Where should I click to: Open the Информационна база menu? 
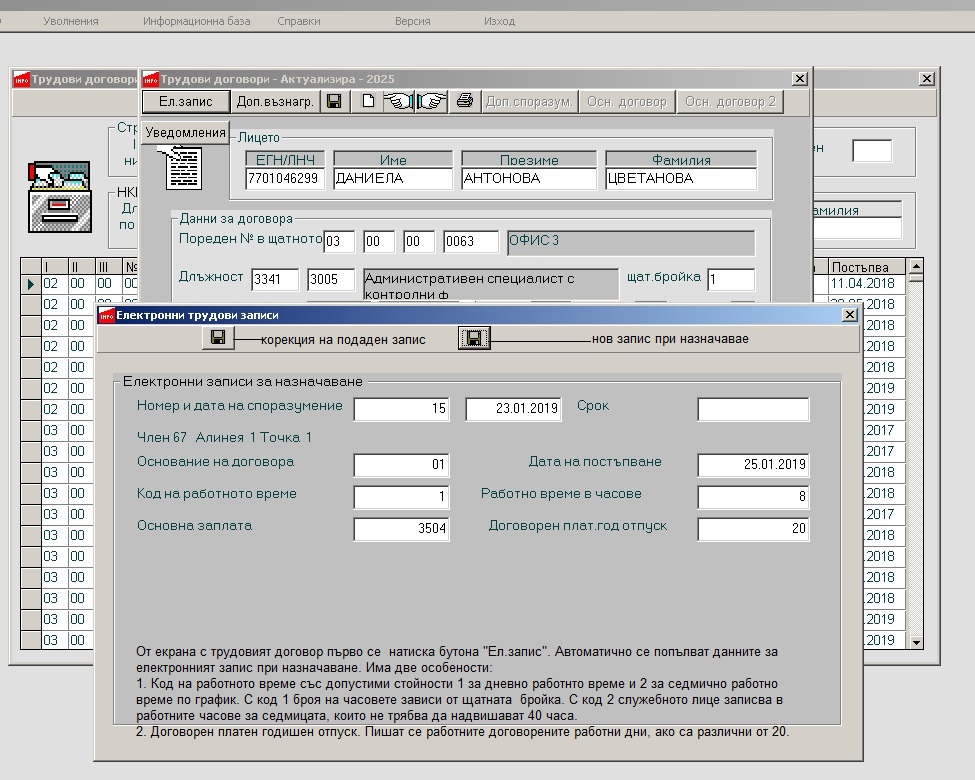pyautogui.click(x=196, y=21)
